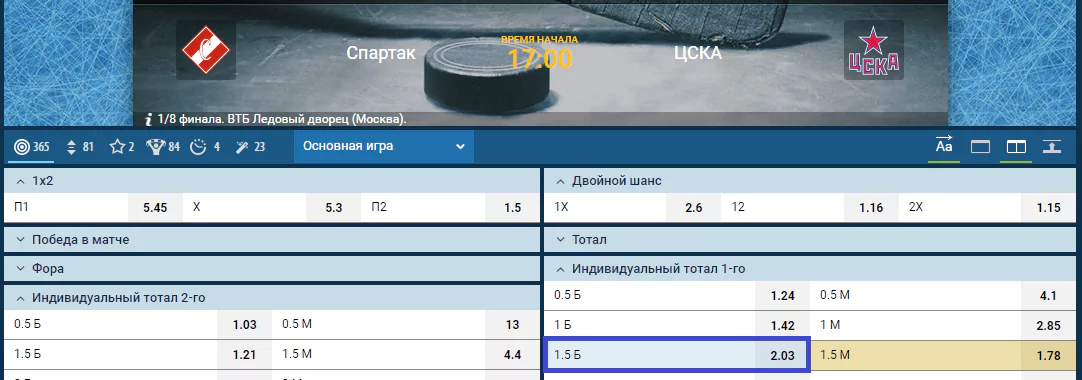This screenshot has height=380, width=1082.
Task: Click the 17:00 start time
Action: (540, 59)
